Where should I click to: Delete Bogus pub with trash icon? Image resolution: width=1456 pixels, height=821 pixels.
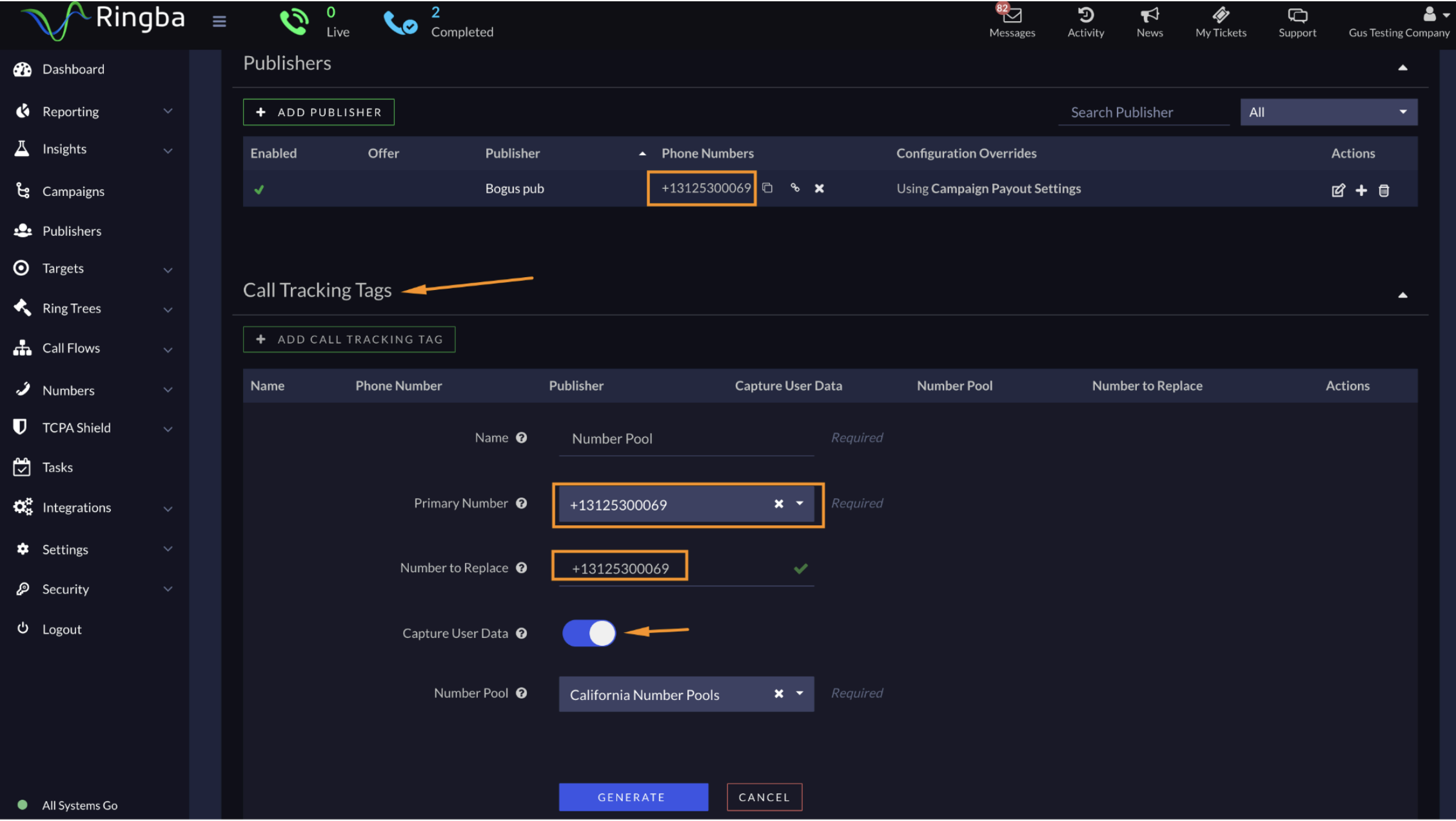pos(1384,190)
